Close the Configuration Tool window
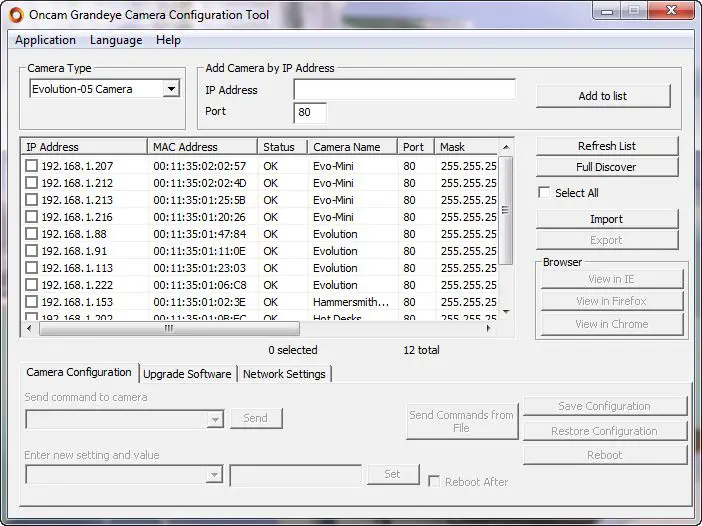This screenshot has width=702, height=526. pyautogui.click(x=671, y=11)
